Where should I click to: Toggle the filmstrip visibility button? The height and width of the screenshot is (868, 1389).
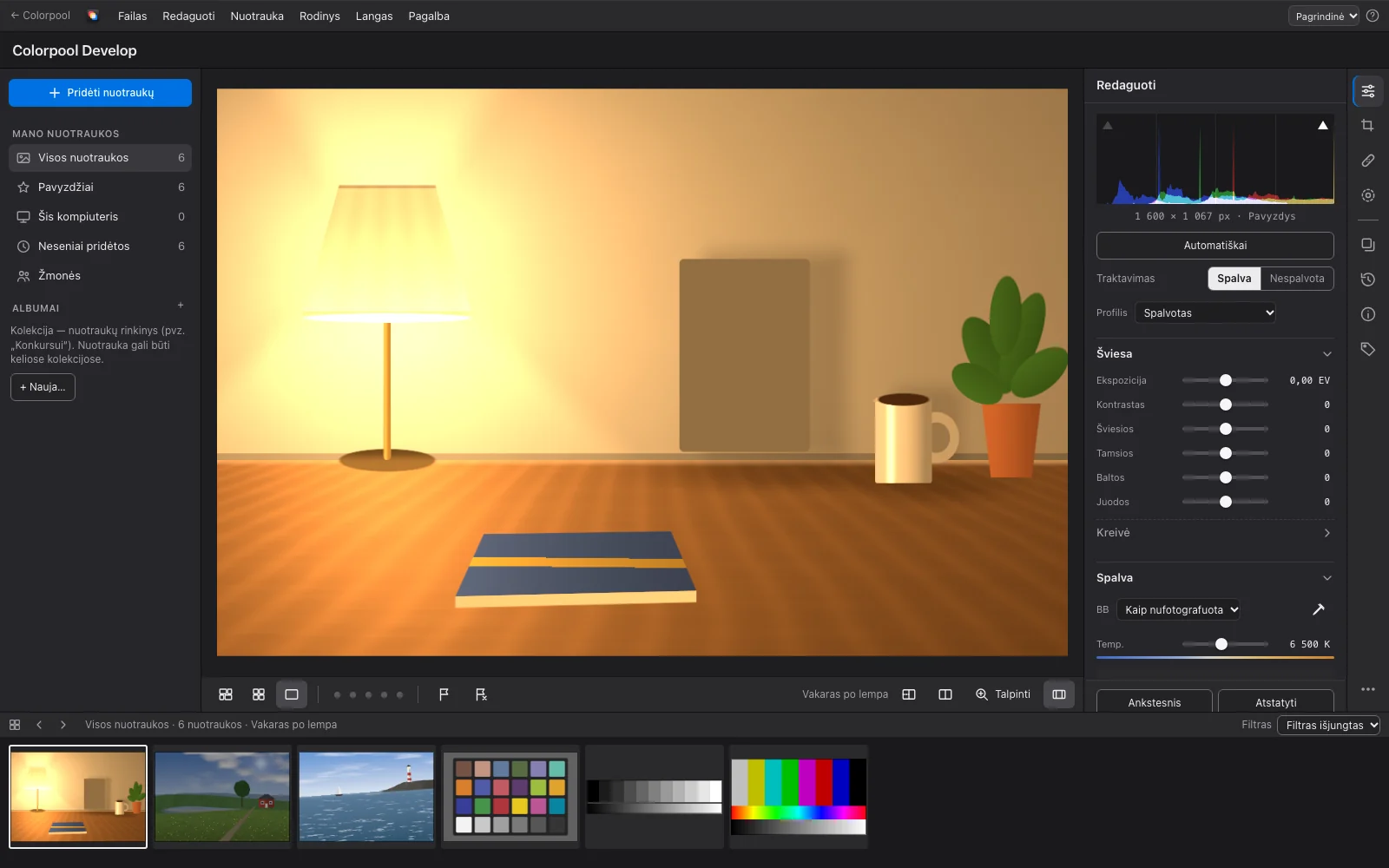(x=1059, y=694)
